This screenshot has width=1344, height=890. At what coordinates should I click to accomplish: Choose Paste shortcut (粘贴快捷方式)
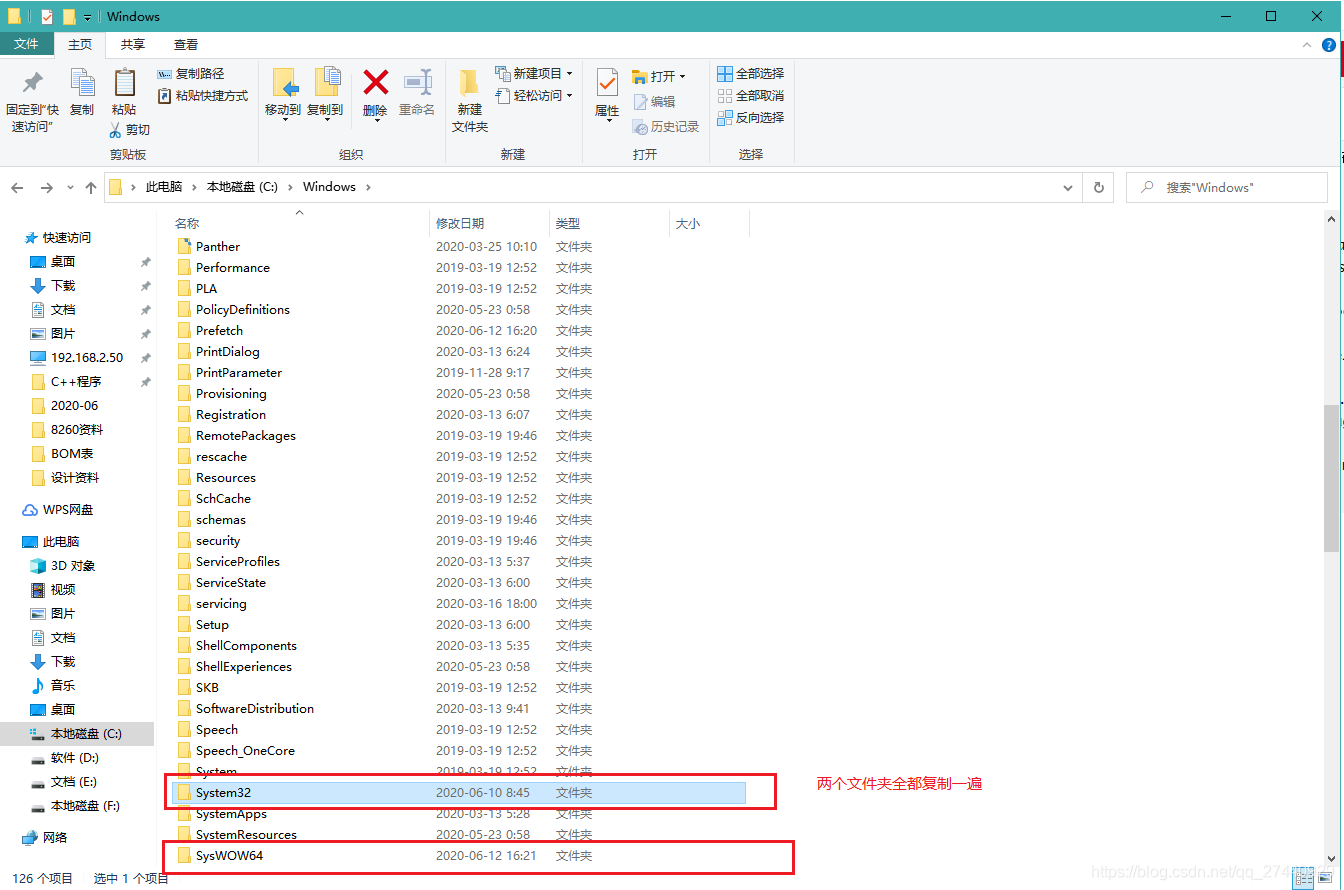pyautogui.click(x=203, y=96)
